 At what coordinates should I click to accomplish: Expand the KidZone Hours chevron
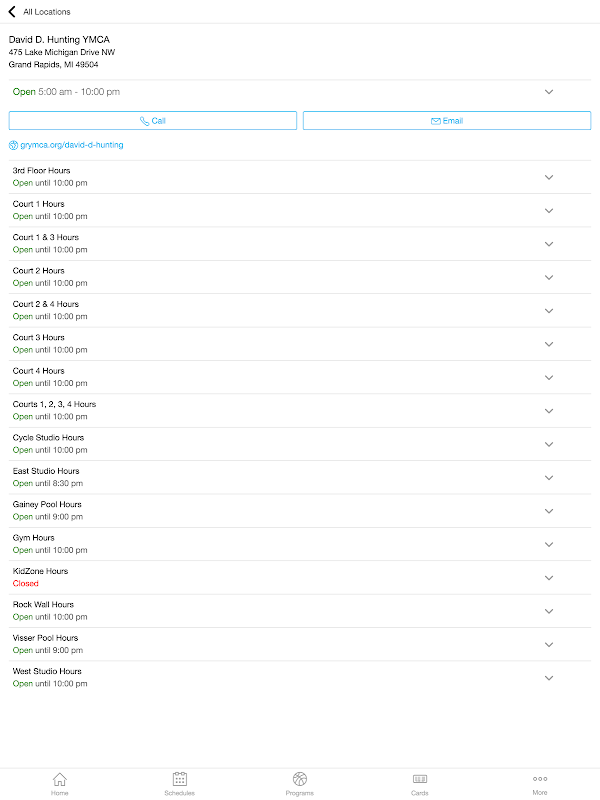(549, 578)
